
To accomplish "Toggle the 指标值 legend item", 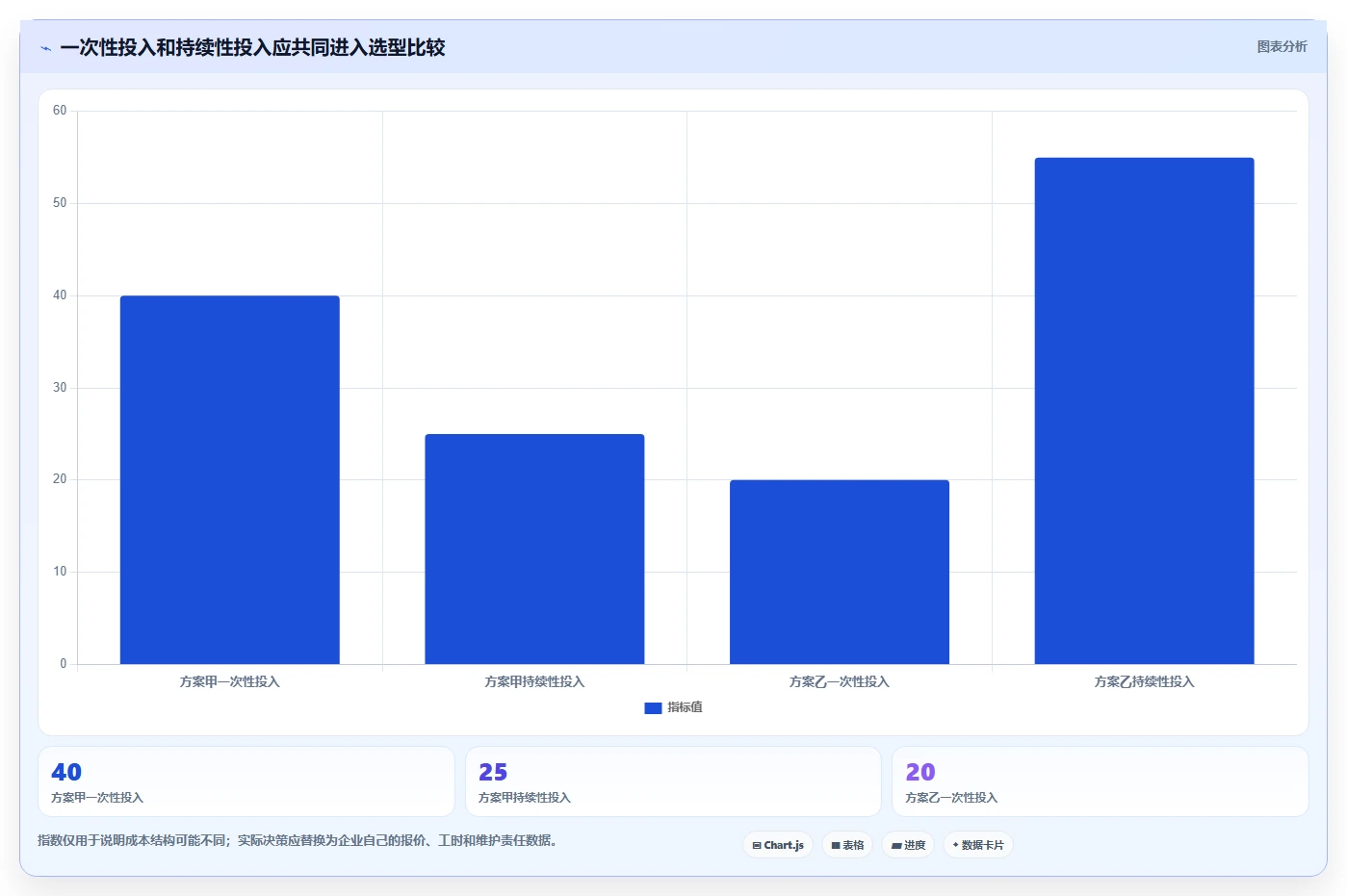I will (673, 707).
